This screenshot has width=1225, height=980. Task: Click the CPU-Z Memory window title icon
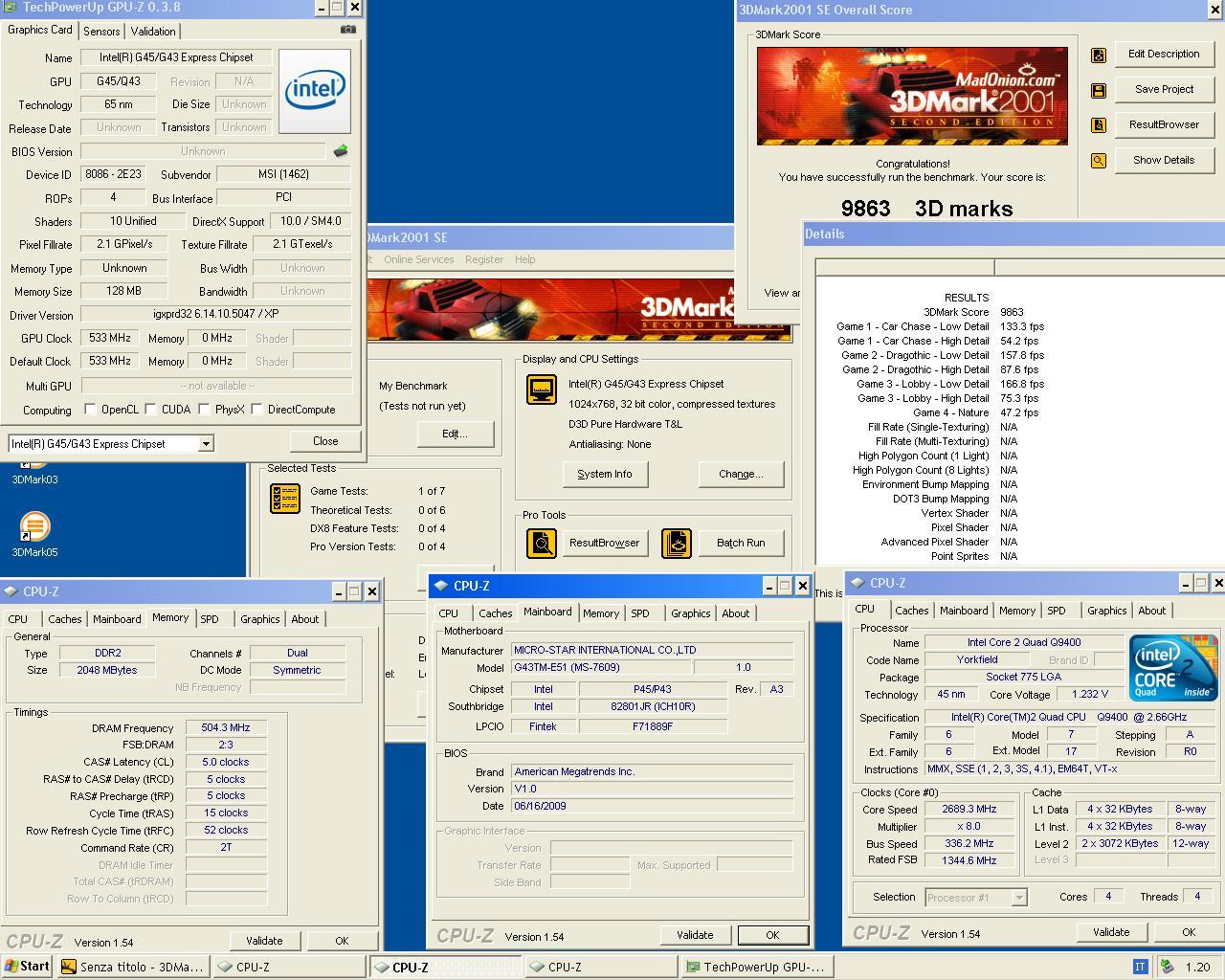click(11, 591)
